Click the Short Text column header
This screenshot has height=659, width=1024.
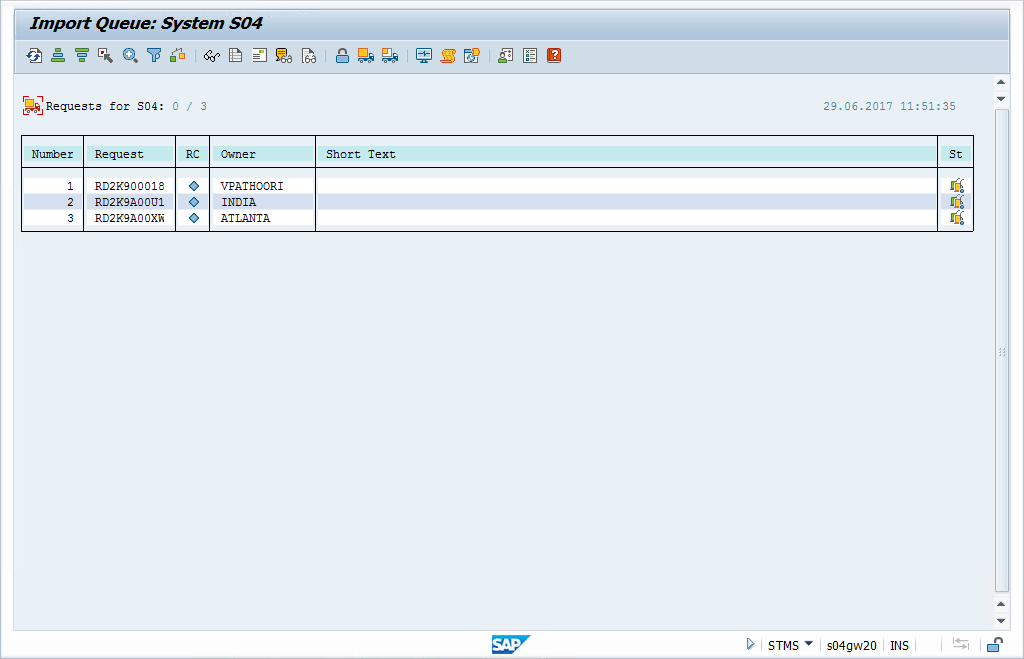(x=361, y=154)
